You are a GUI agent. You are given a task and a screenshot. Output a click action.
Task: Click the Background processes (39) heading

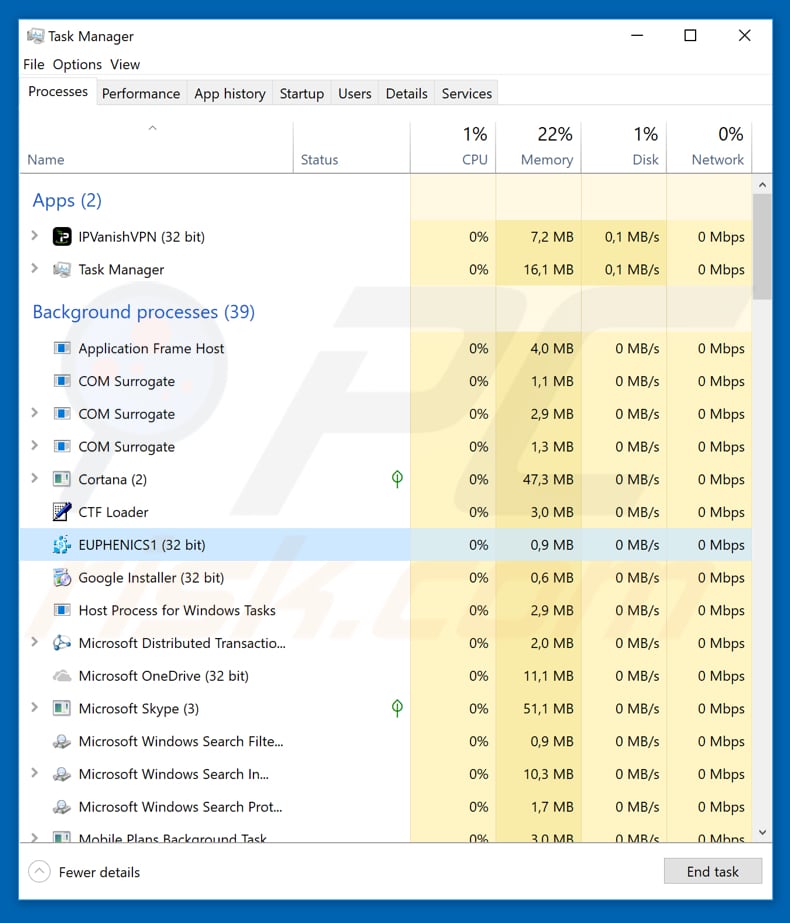click(144, 312)
